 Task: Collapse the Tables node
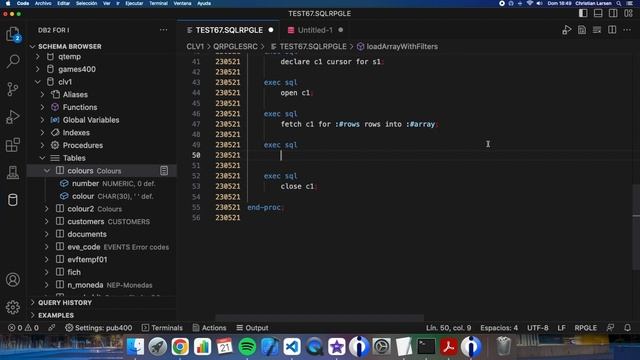(42, 158)
